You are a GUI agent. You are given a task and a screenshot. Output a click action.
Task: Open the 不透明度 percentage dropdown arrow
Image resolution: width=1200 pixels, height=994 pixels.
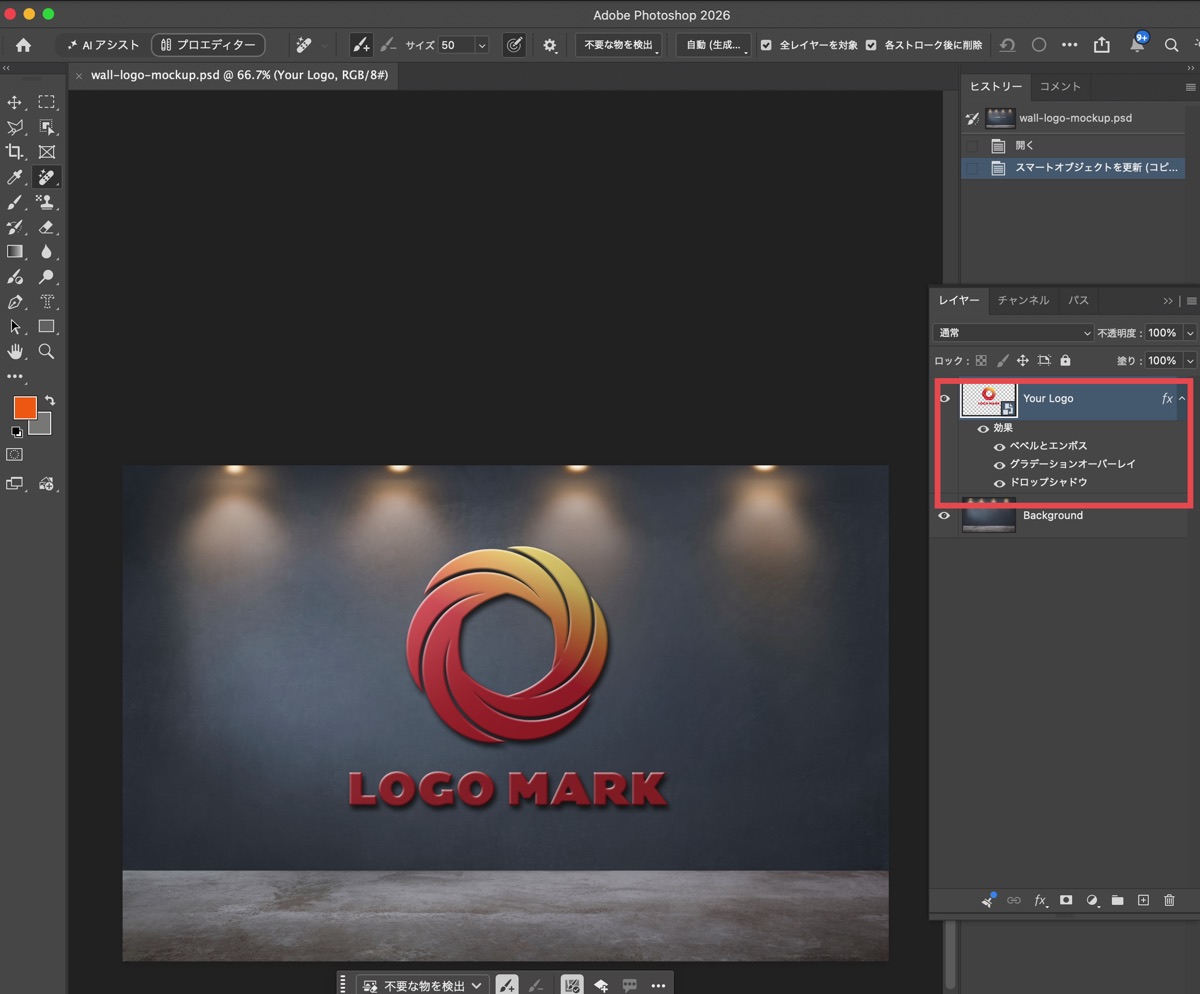[x=1189, y=333]
